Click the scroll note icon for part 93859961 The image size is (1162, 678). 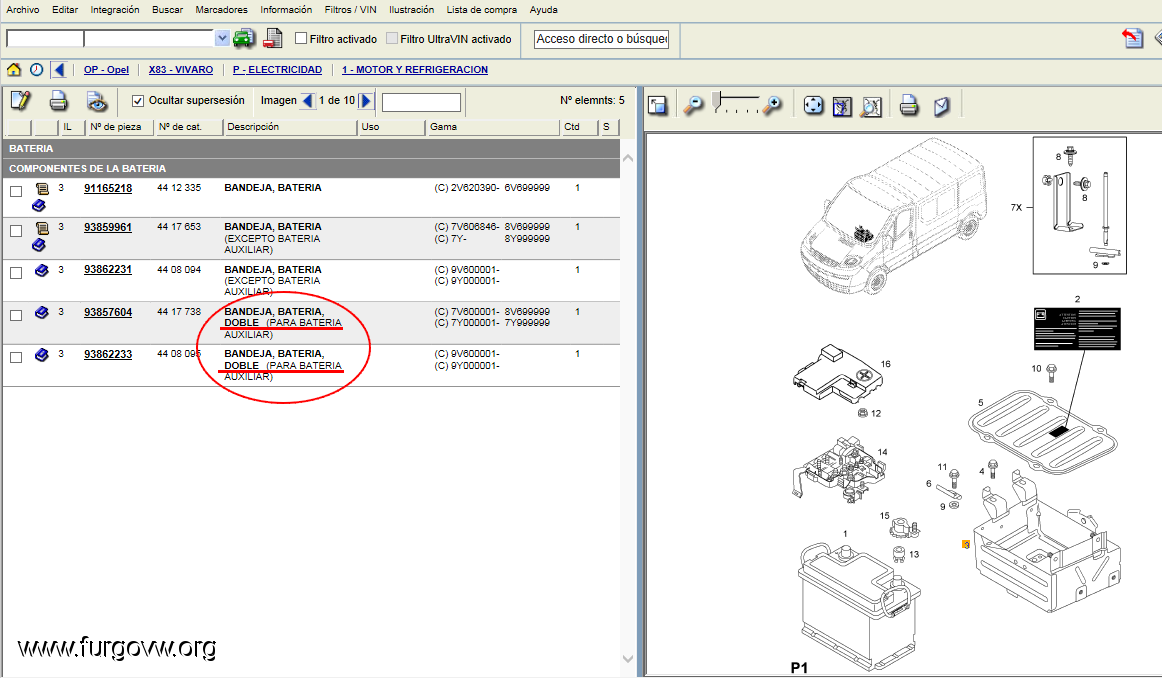42,228
